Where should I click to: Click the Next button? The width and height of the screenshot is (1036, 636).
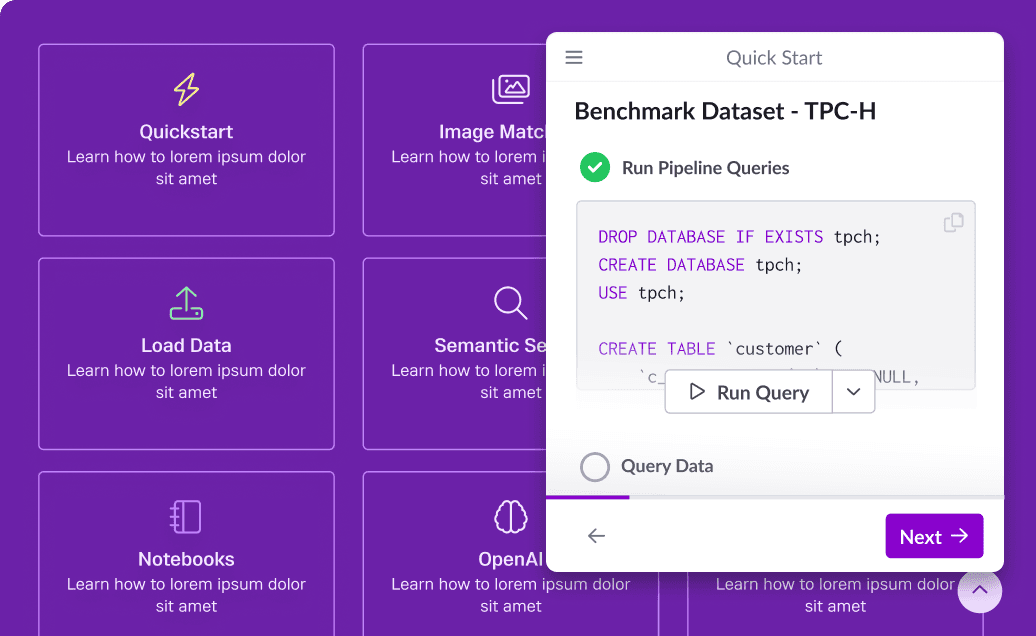(x=934, y=536)
